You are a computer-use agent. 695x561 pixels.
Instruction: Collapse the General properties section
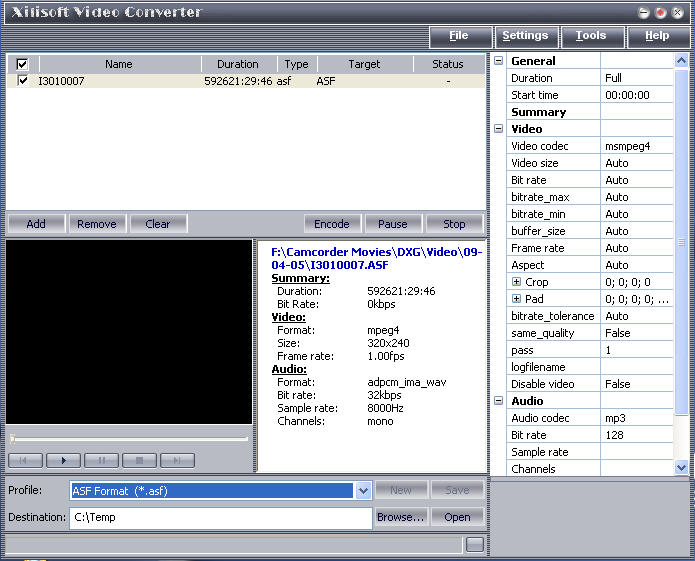(x=499, y=61)
